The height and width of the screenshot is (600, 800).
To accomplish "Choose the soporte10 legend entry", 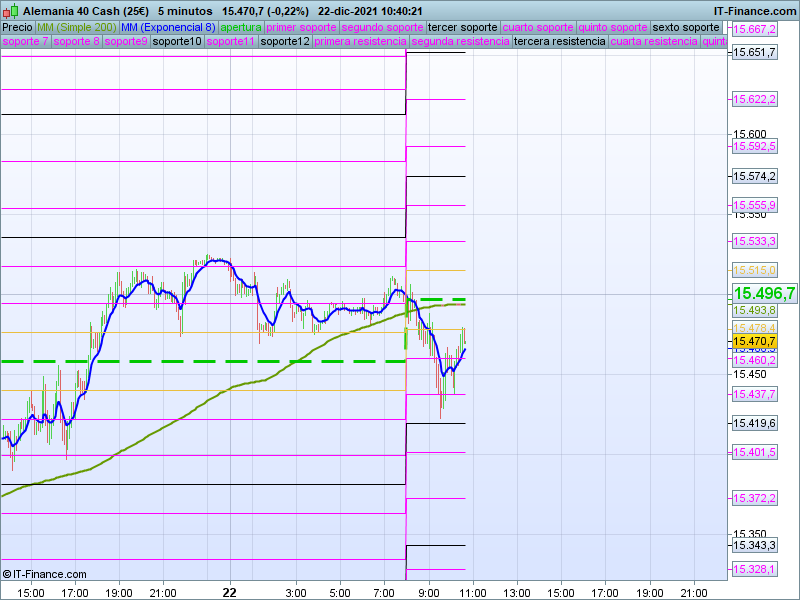I will tap(177, 41).
